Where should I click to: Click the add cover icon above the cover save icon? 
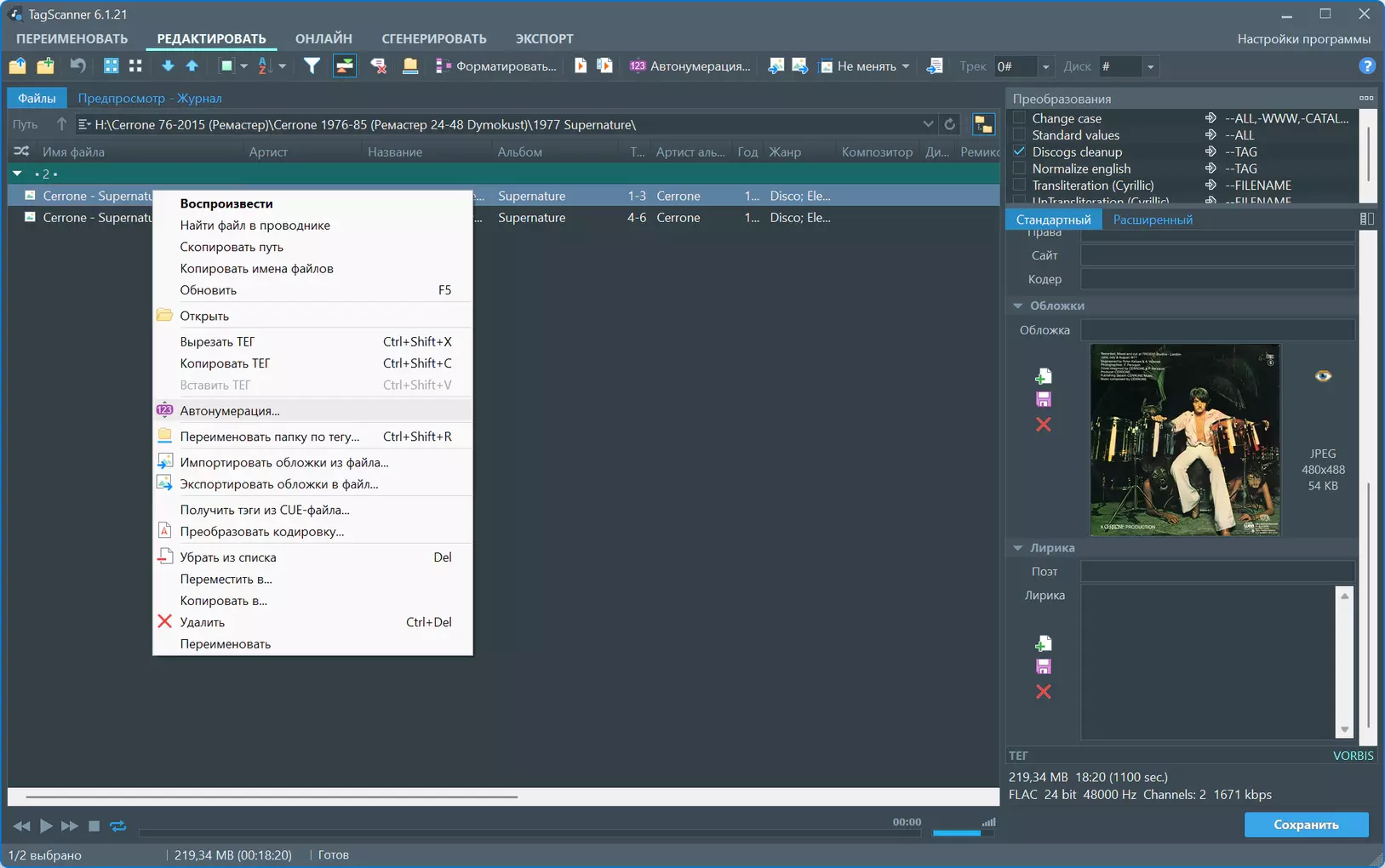click(1044, 376)
